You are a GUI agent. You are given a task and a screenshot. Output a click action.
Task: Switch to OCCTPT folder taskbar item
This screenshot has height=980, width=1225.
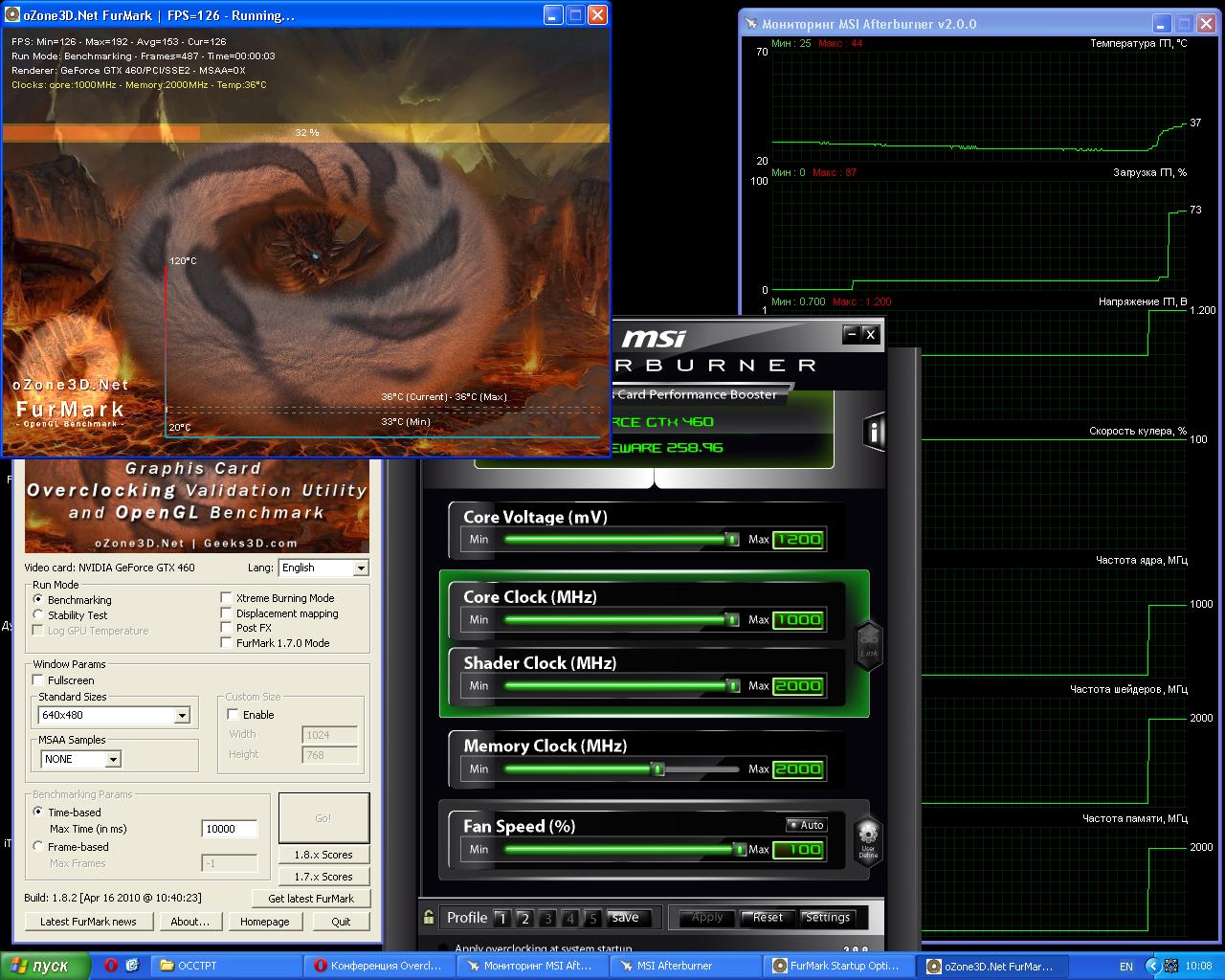click(x=226, y=966)
